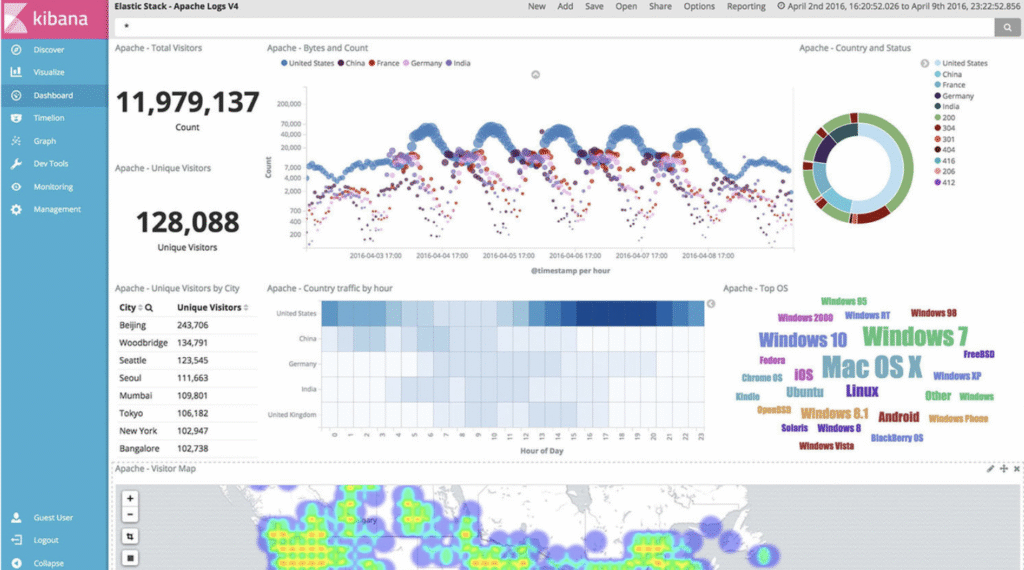
Task: Open the Graph icon in sidebar
Action: click(16, 141)
